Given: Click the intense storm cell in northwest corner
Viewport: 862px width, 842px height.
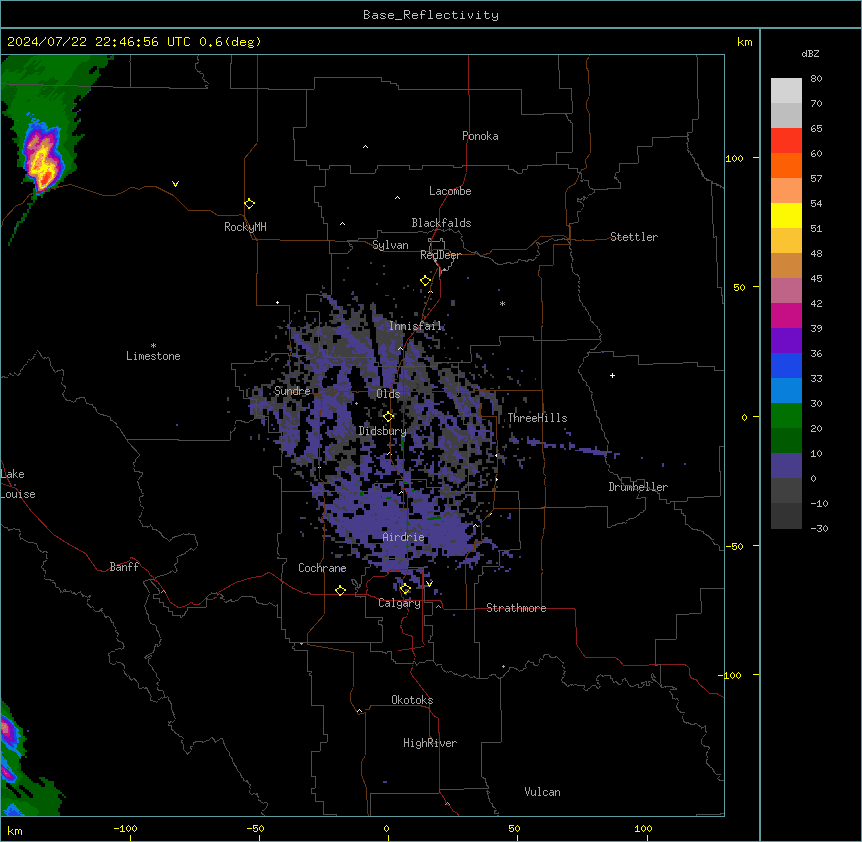Looking at the screenshot, I should (42, 158).
